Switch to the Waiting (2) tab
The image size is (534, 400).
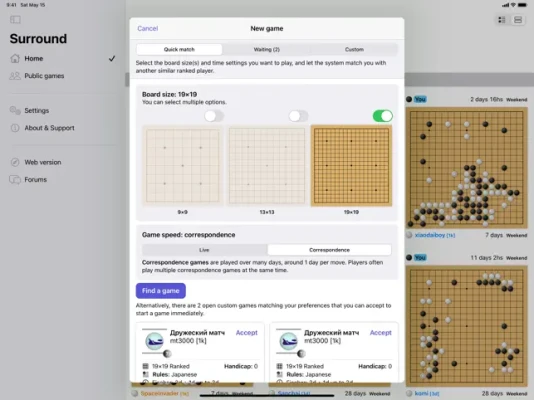coord(267,49)
